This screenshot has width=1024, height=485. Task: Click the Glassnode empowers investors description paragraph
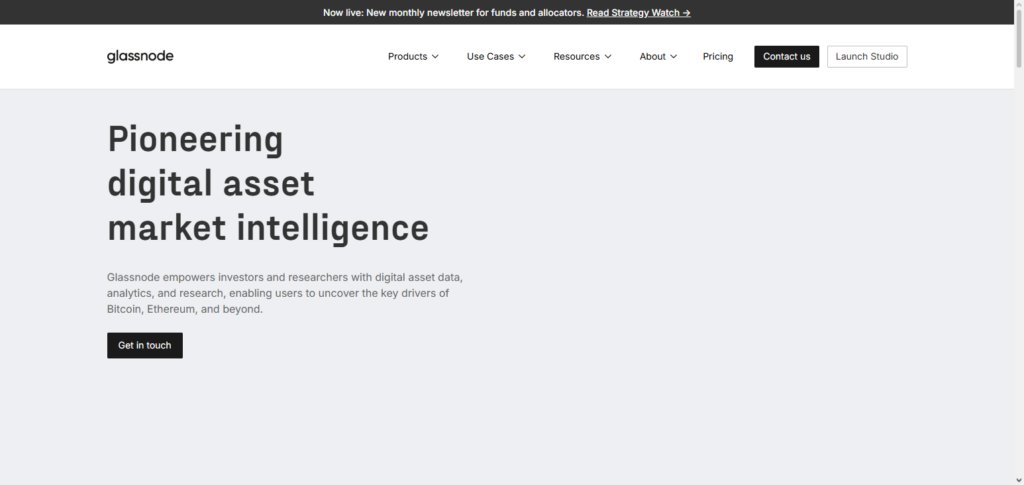pyautogui.click(x=284, y=293)
